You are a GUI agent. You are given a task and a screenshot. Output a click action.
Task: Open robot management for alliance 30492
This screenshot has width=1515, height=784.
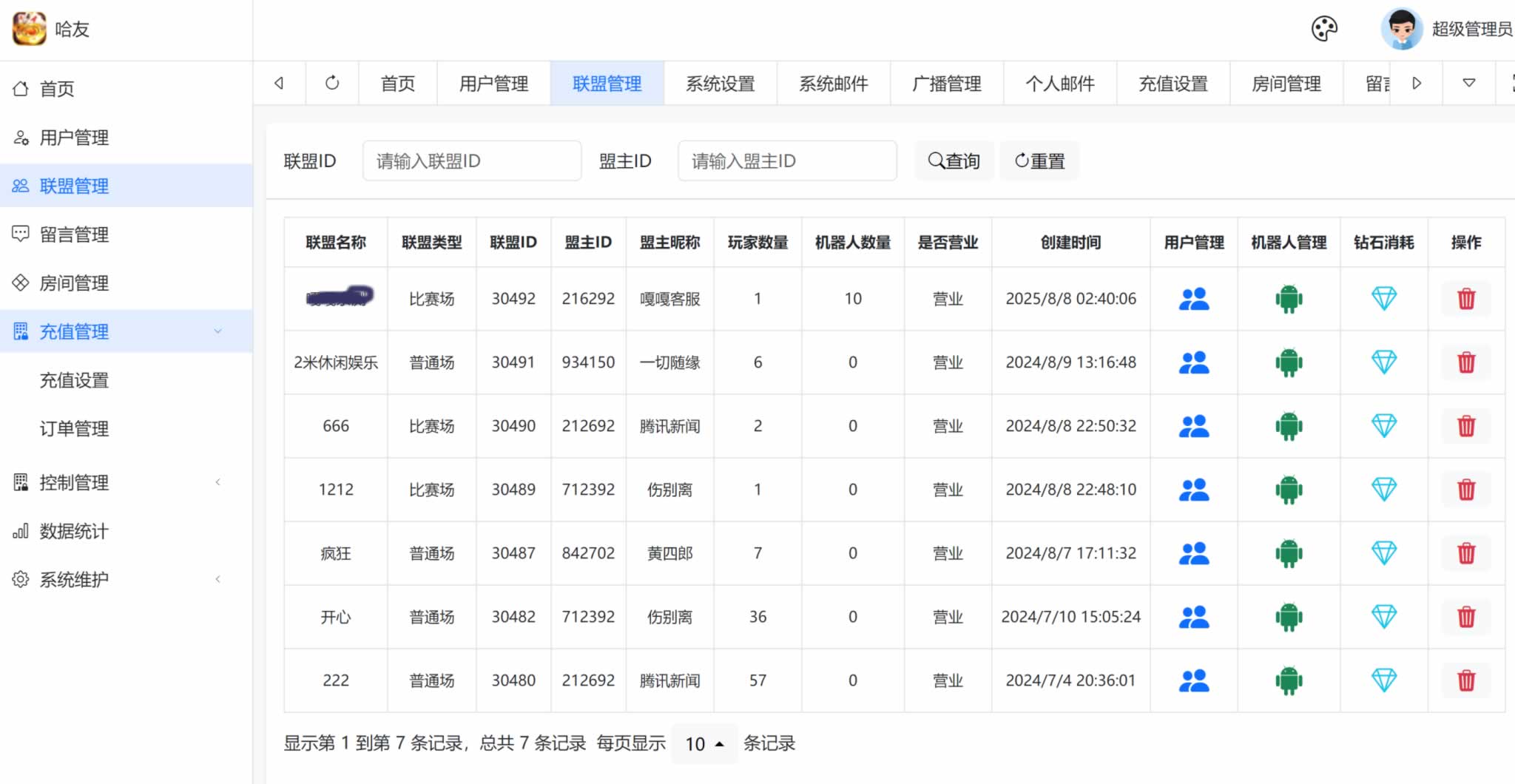tap(1288, 299)
